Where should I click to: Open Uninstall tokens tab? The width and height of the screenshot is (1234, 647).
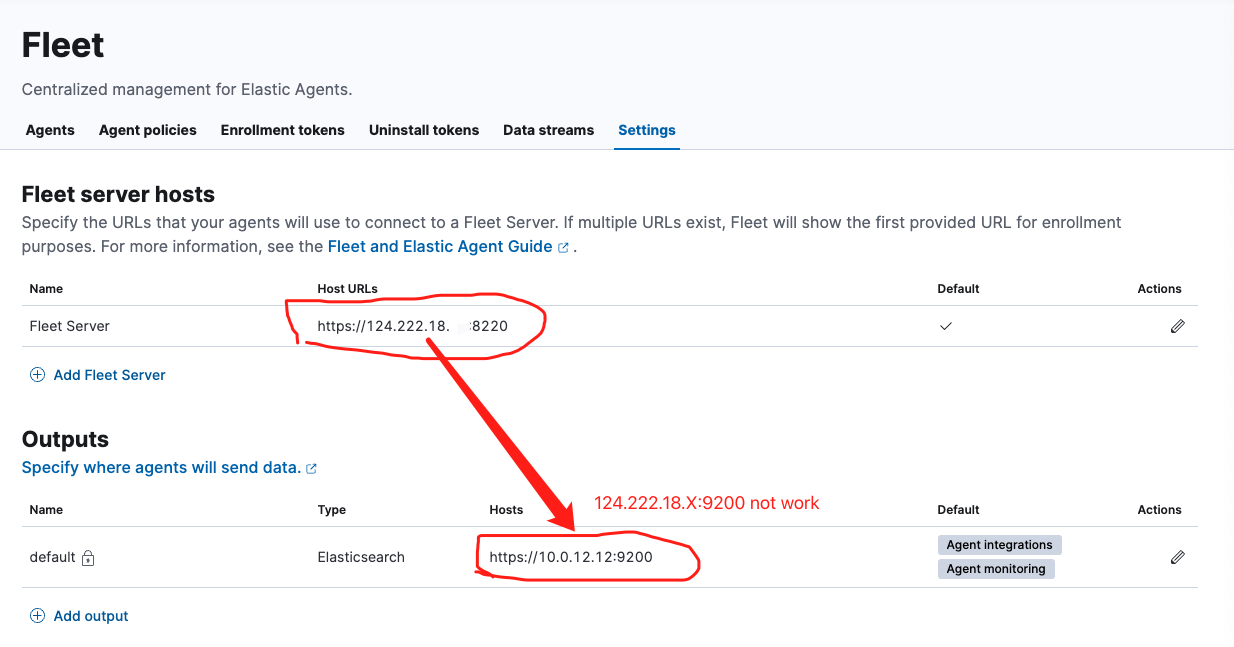click(424, 130)
